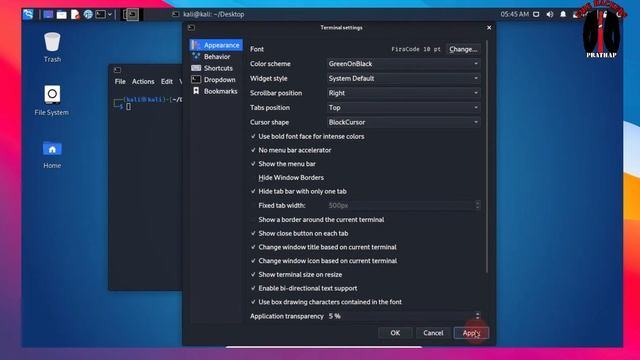Click the Apply button
Viewport: 640px width, 360px height.
click(x=471, y=333)
